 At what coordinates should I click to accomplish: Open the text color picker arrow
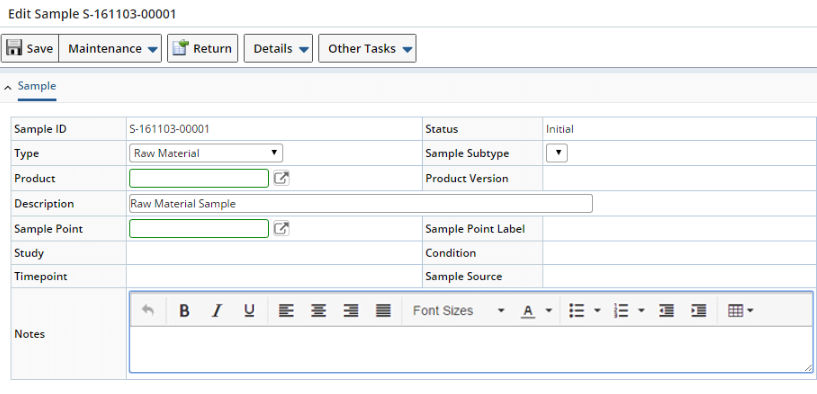[x=549, y=311]
